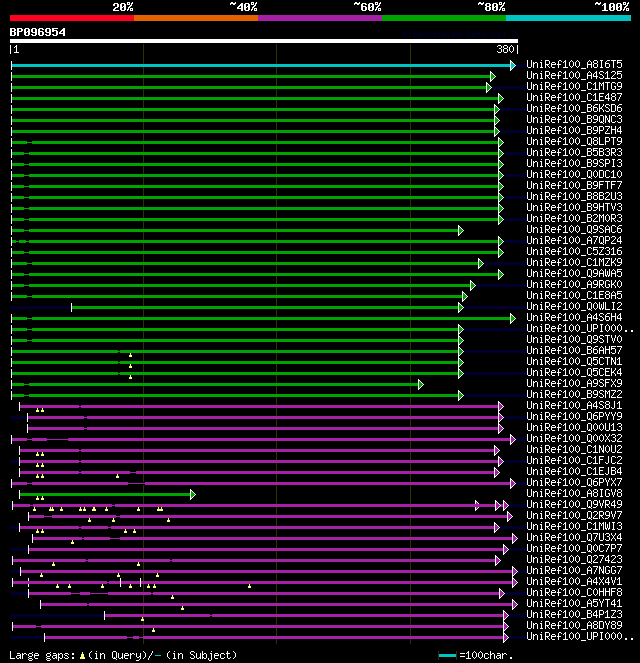The height and width of the screenshot is (663, 640).
Task: Click the UniRef100_A9RGK0 label
Action: click(x=574, y=284)
